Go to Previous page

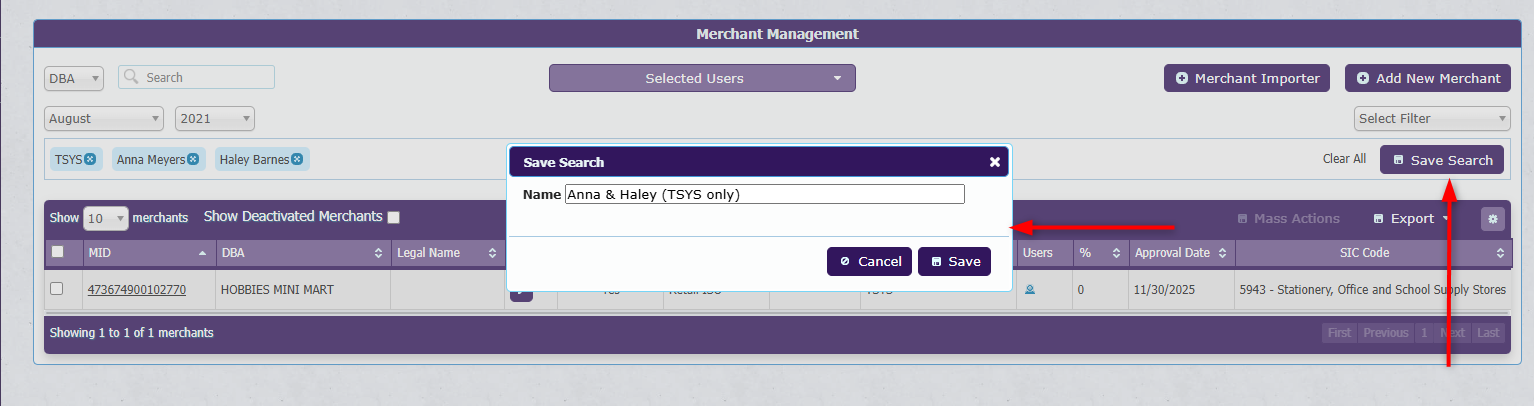[1386, 333]
